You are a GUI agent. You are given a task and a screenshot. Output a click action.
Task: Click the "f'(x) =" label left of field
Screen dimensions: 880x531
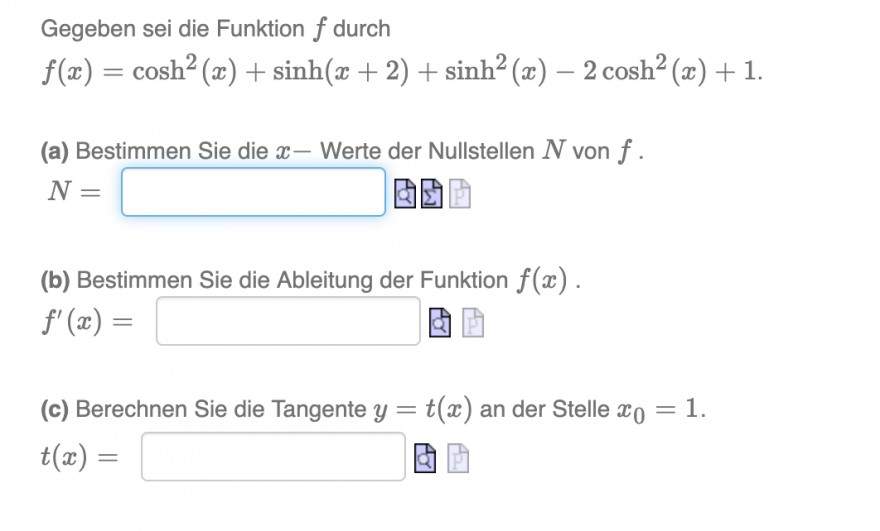(87, 322)
